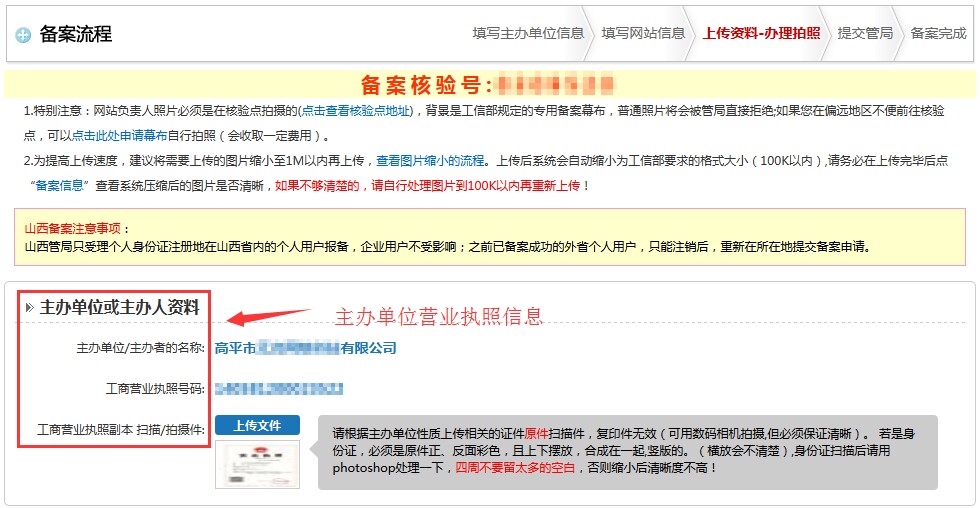Screen dimensions: 980x508
Task: Go to the 填写主办单位信息 step
Action: tap(528, 33)
